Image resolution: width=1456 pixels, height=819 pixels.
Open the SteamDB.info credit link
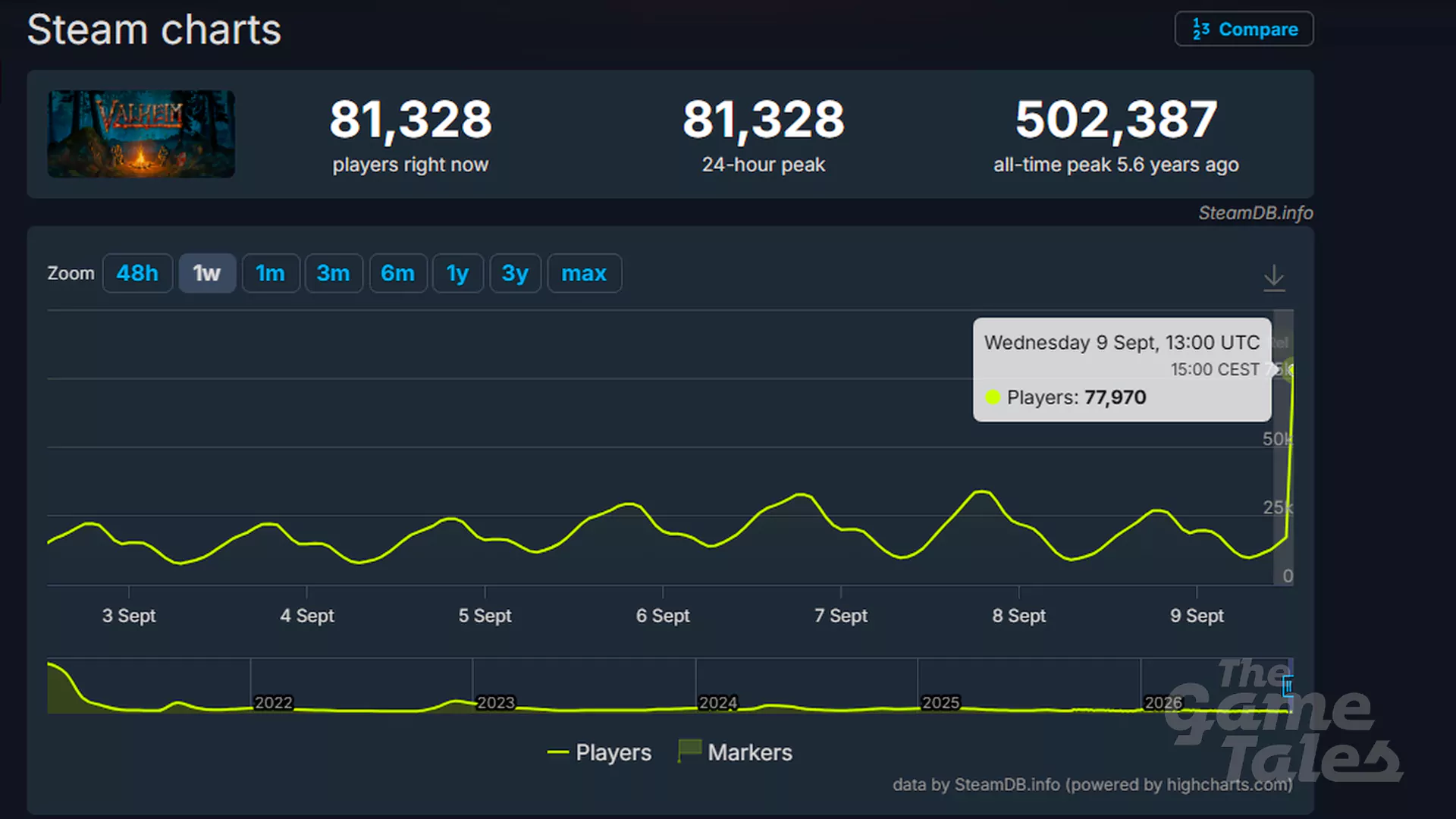pyautogui.click(x=1255, y=213)
